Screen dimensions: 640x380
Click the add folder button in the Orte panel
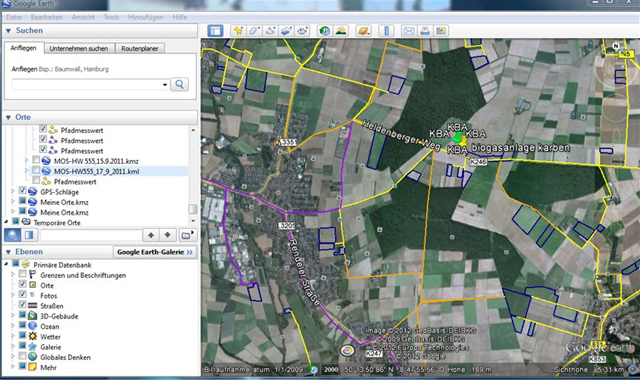pyautogui.click(x=187, y=235)
